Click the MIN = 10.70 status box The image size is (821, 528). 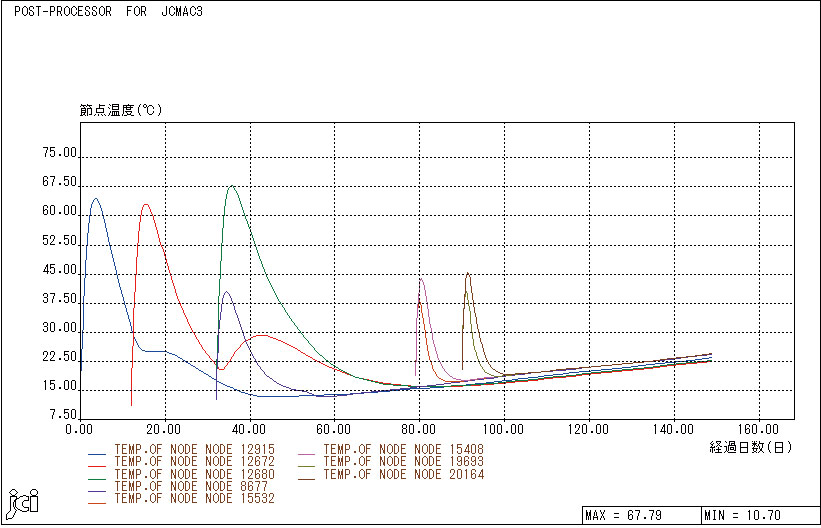tap(760, 516)
